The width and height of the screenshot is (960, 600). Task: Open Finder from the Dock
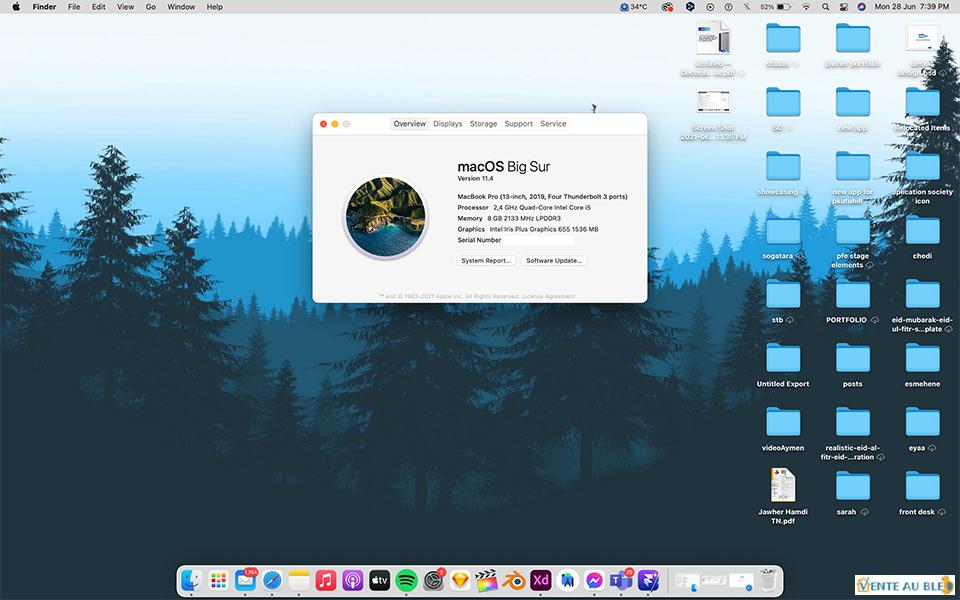coord(192,580)
